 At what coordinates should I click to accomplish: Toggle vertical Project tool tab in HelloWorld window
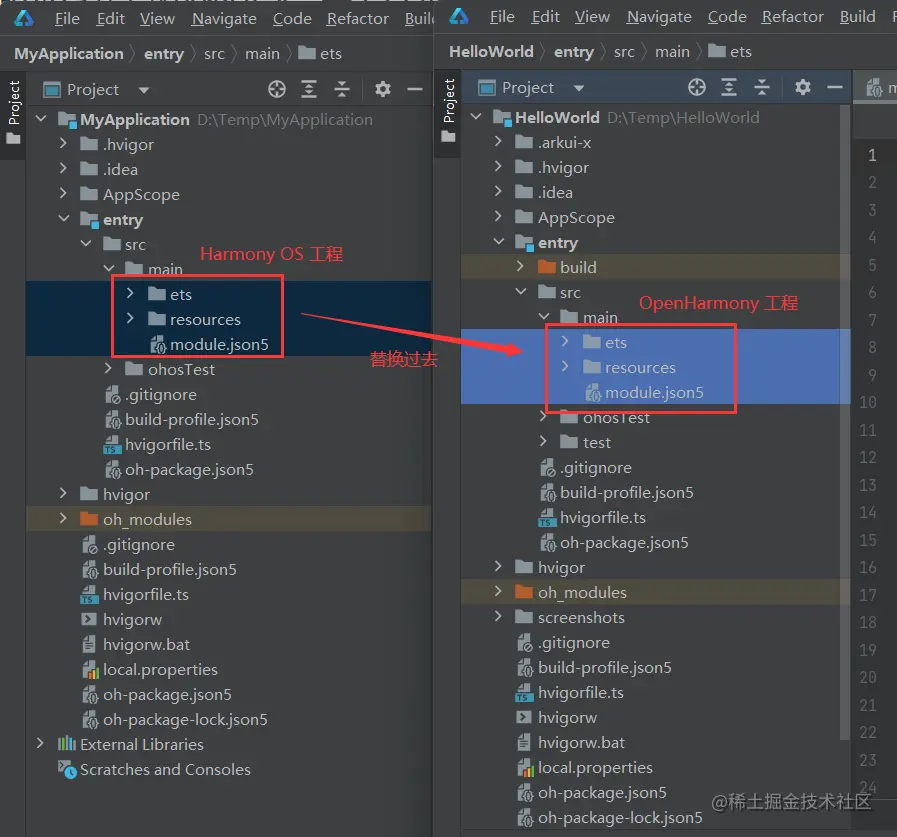pyautogui.click(x=448, y=110)
